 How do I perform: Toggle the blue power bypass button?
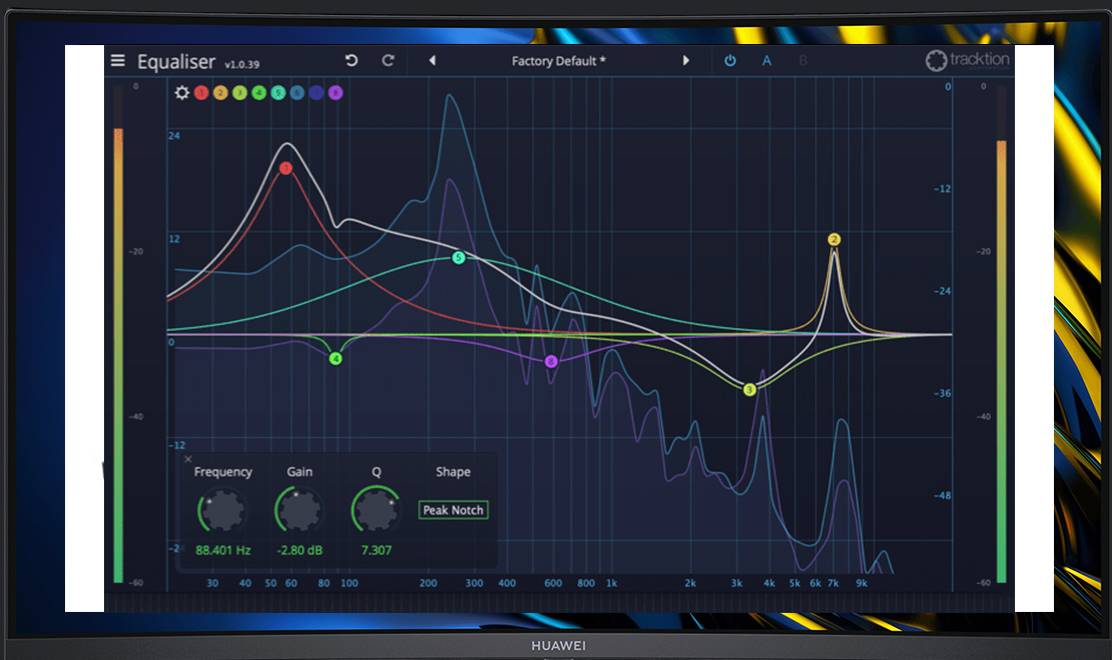[x=730, y=61]
